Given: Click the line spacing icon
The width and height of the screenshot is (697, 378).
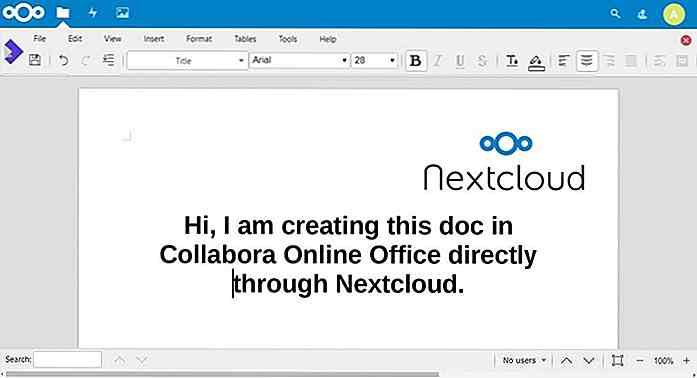Looking at the screenshot, I should point(660,61).
